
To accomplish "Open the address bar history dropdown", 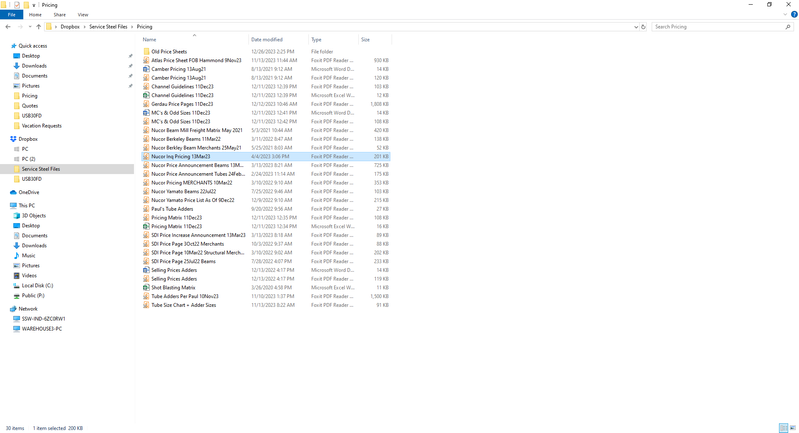I will [x=635, y=27].
